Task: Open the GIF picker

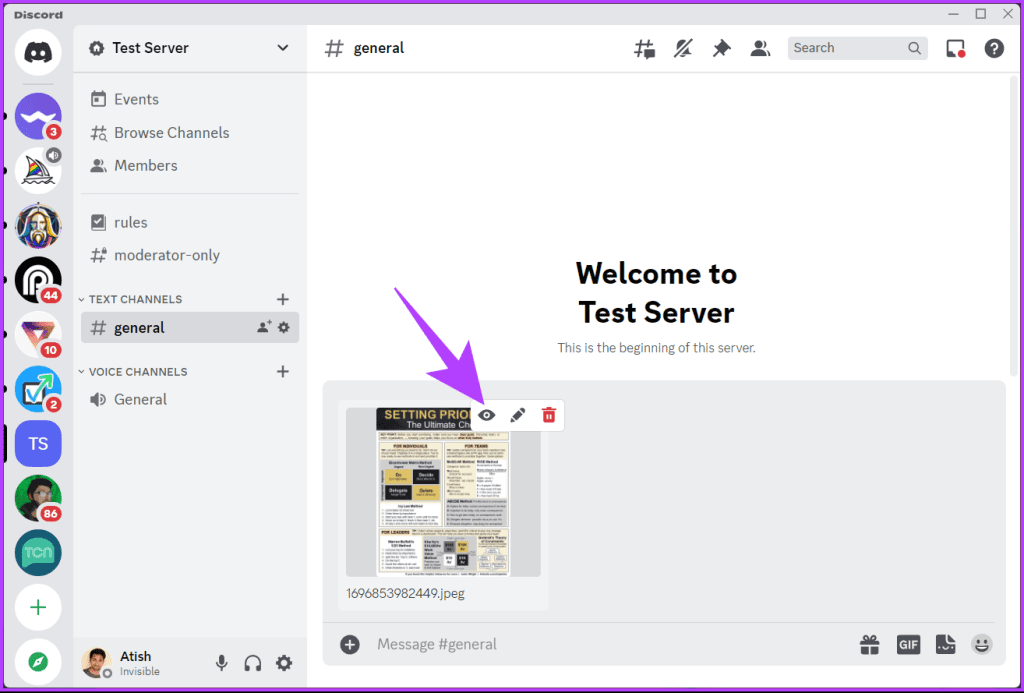Action: click(x=908, y=644)
